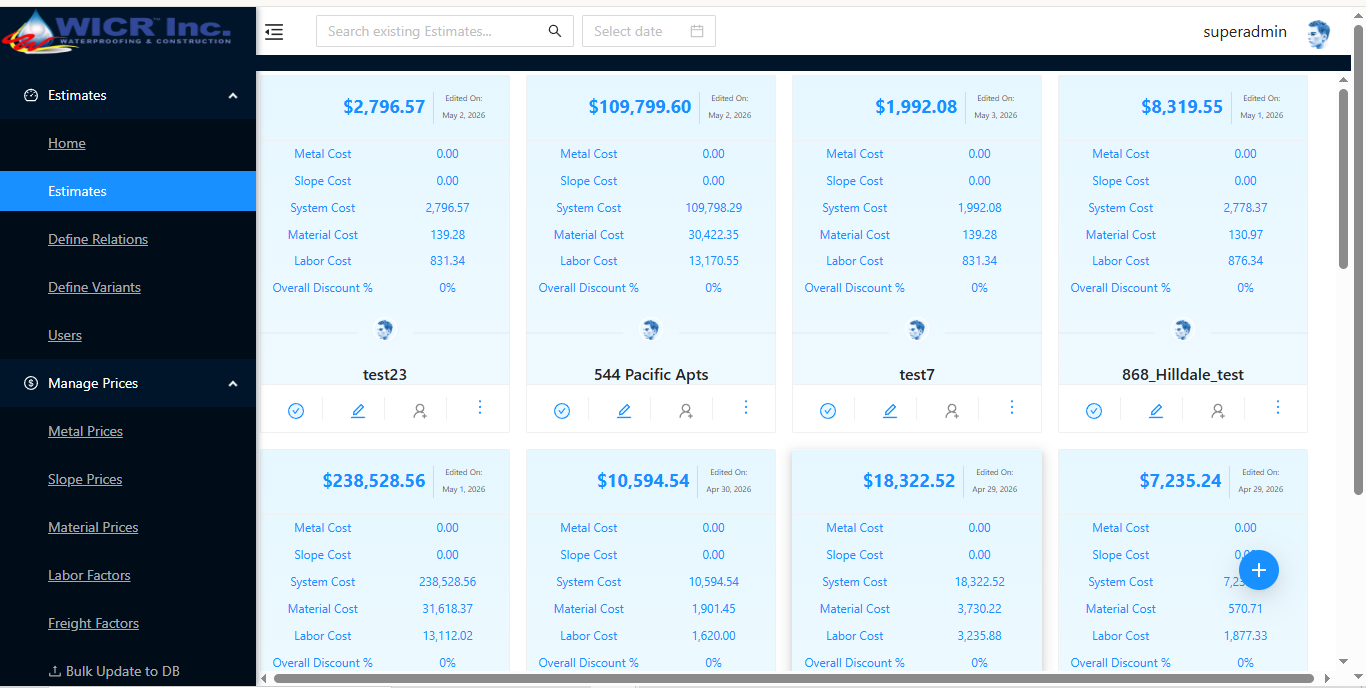Open Freight Factors page

tap(93, 623)
